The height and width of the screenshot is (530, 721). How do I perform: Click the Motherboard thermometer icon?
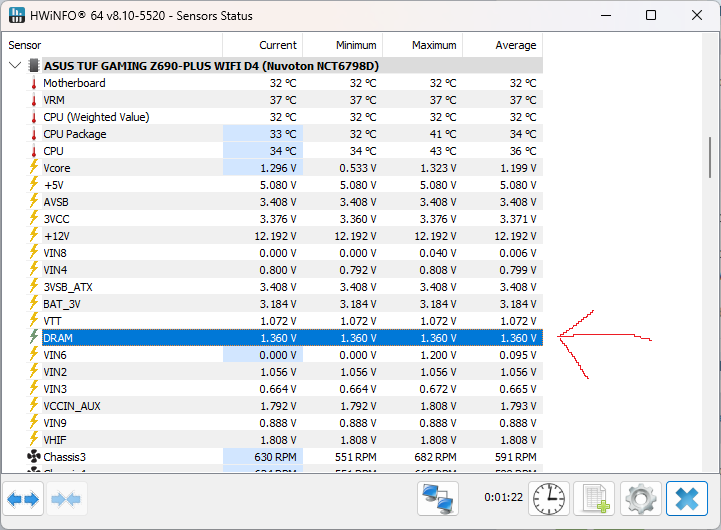(34, 83)
